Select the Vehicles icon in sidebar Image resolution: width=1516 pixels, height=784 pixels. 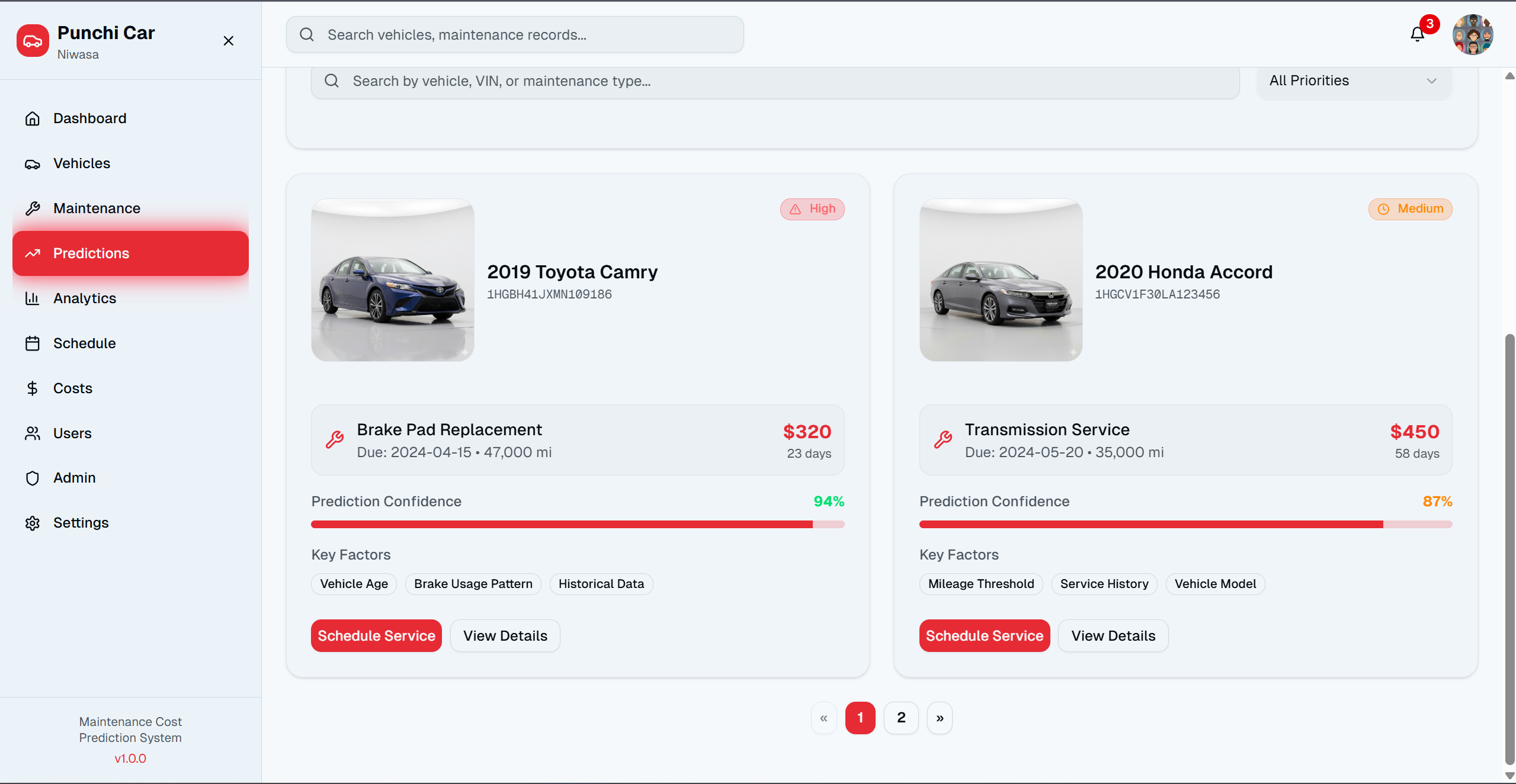33,163
